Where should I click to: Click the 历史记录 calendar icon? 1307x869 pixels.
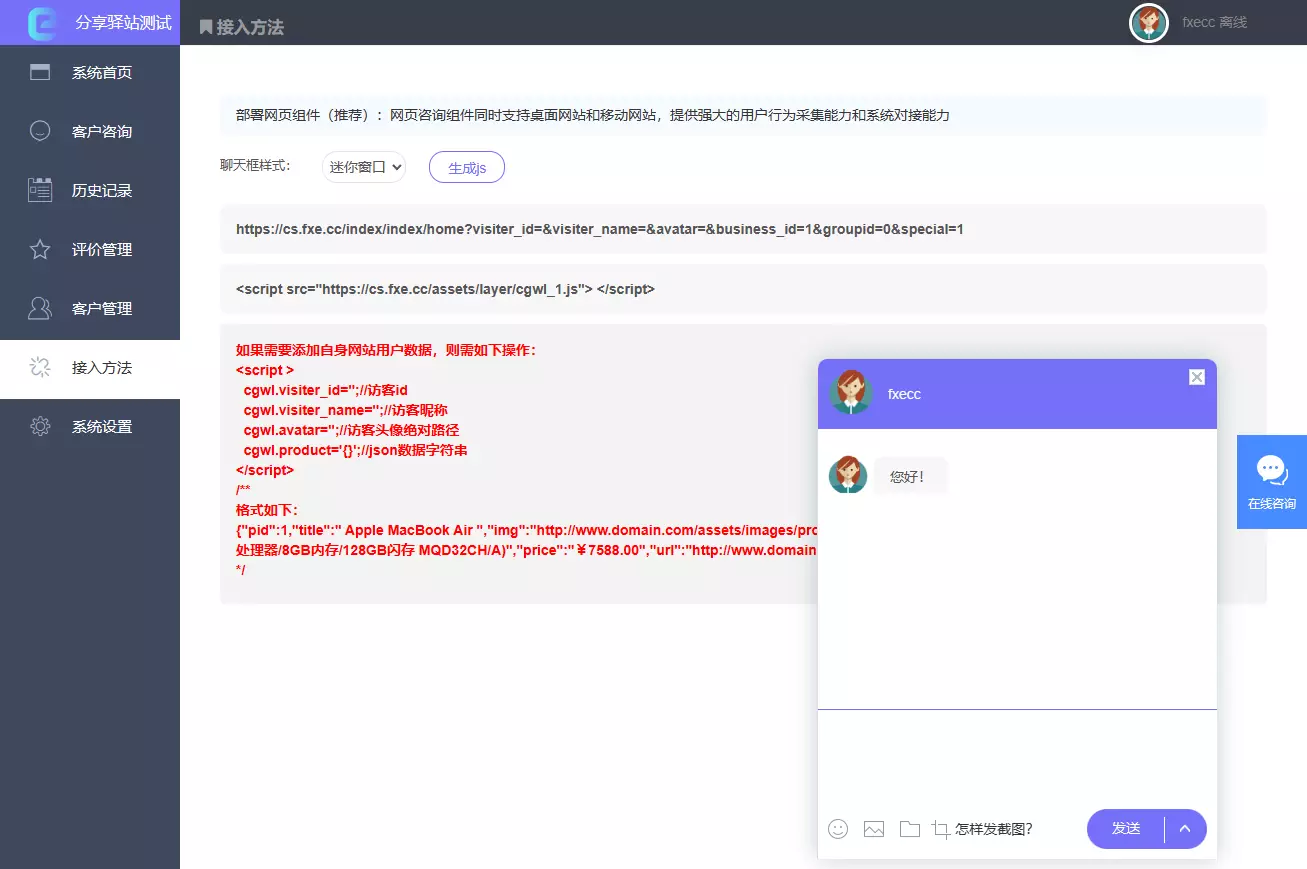(40, 190)
